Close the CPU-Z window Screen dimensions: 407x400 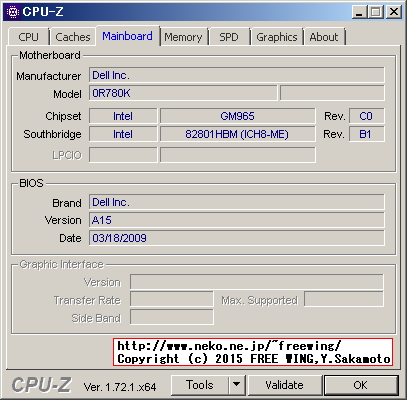394,12
